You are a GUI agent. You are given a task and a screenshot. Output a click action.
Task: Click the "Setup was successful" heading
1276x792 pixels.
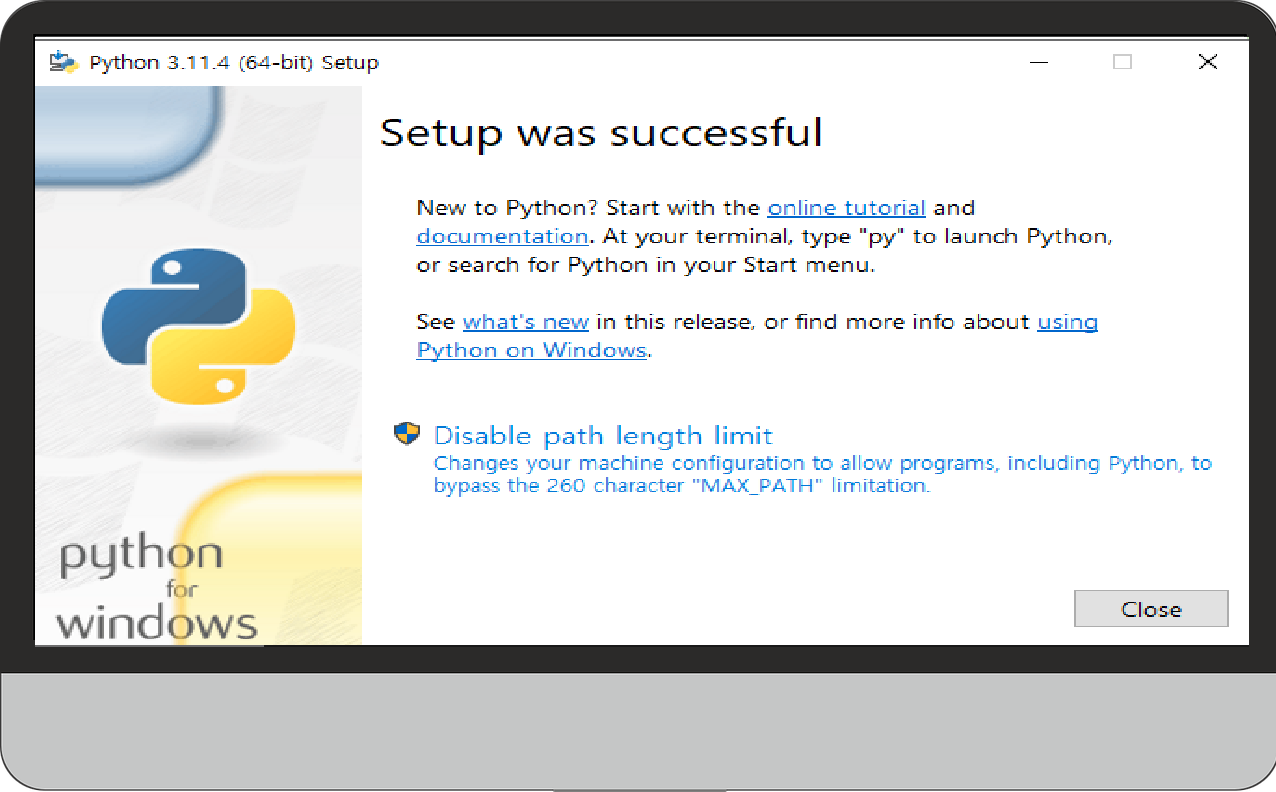coord(601,133)
